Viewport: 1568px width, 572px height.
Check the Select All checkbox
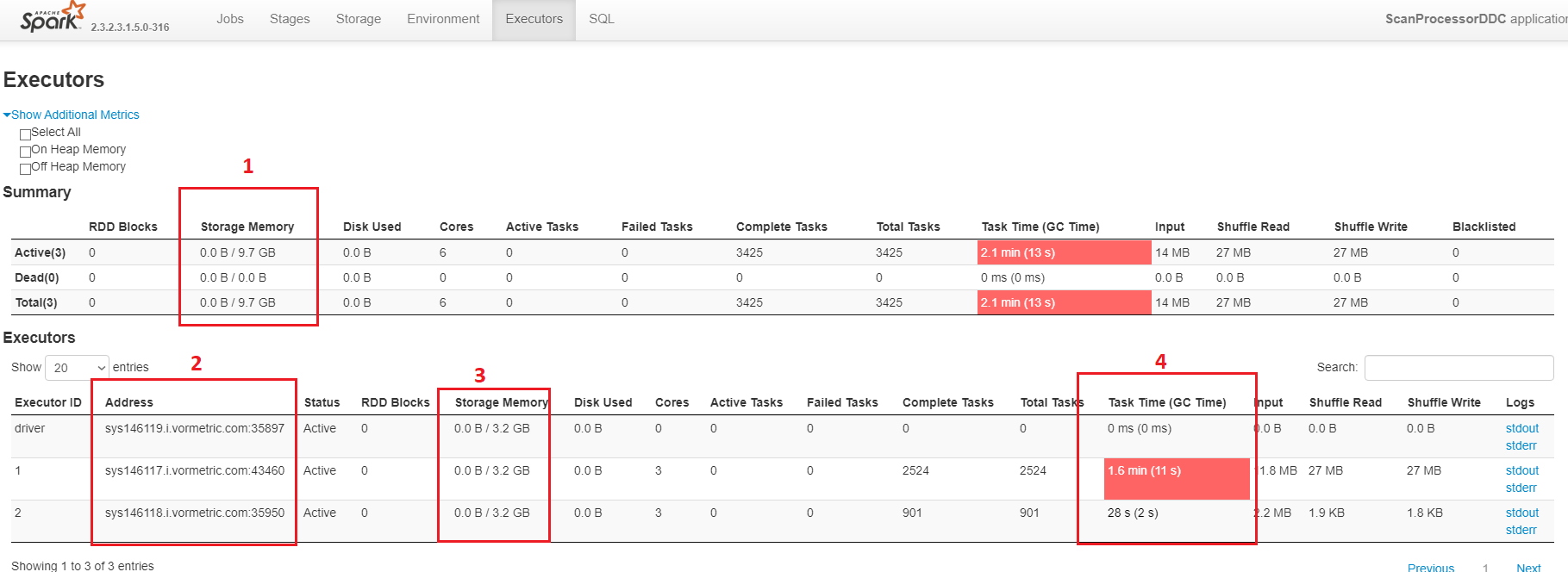(x=25, y=134)
